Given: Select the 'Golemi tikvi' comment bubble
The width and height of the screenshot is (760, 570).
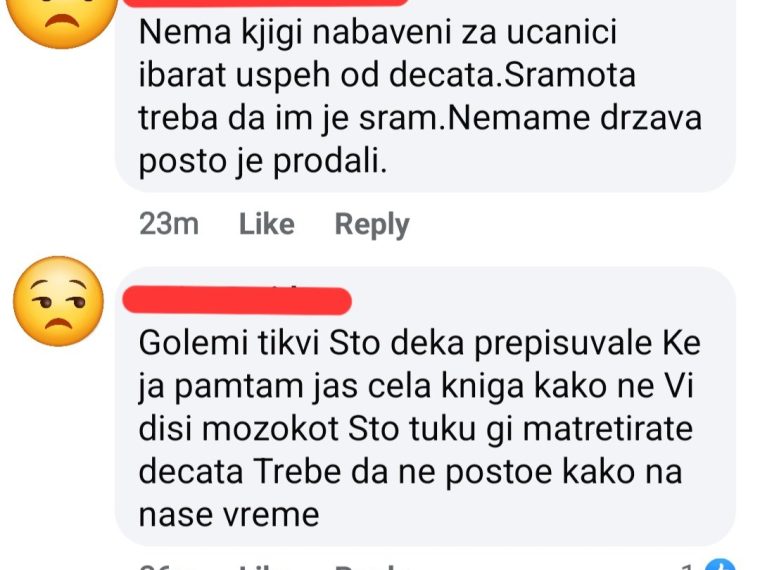Looking at the screenshot, I should tap(425, 406).
